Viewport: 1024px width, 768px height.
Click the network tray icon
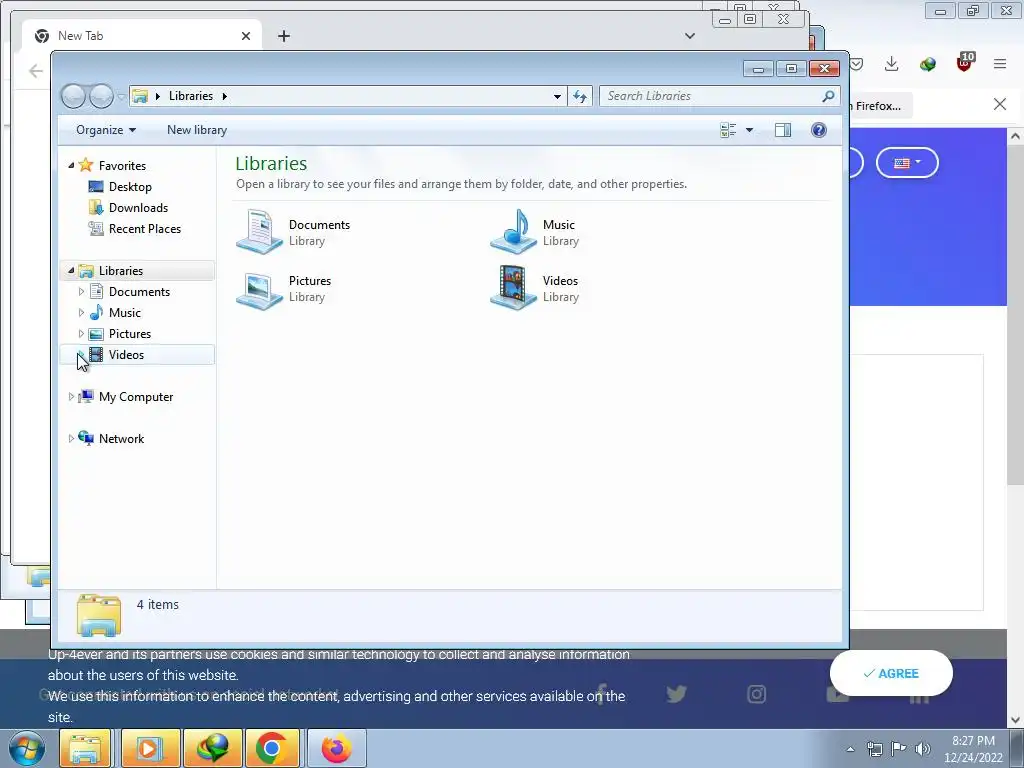[874, 749]
